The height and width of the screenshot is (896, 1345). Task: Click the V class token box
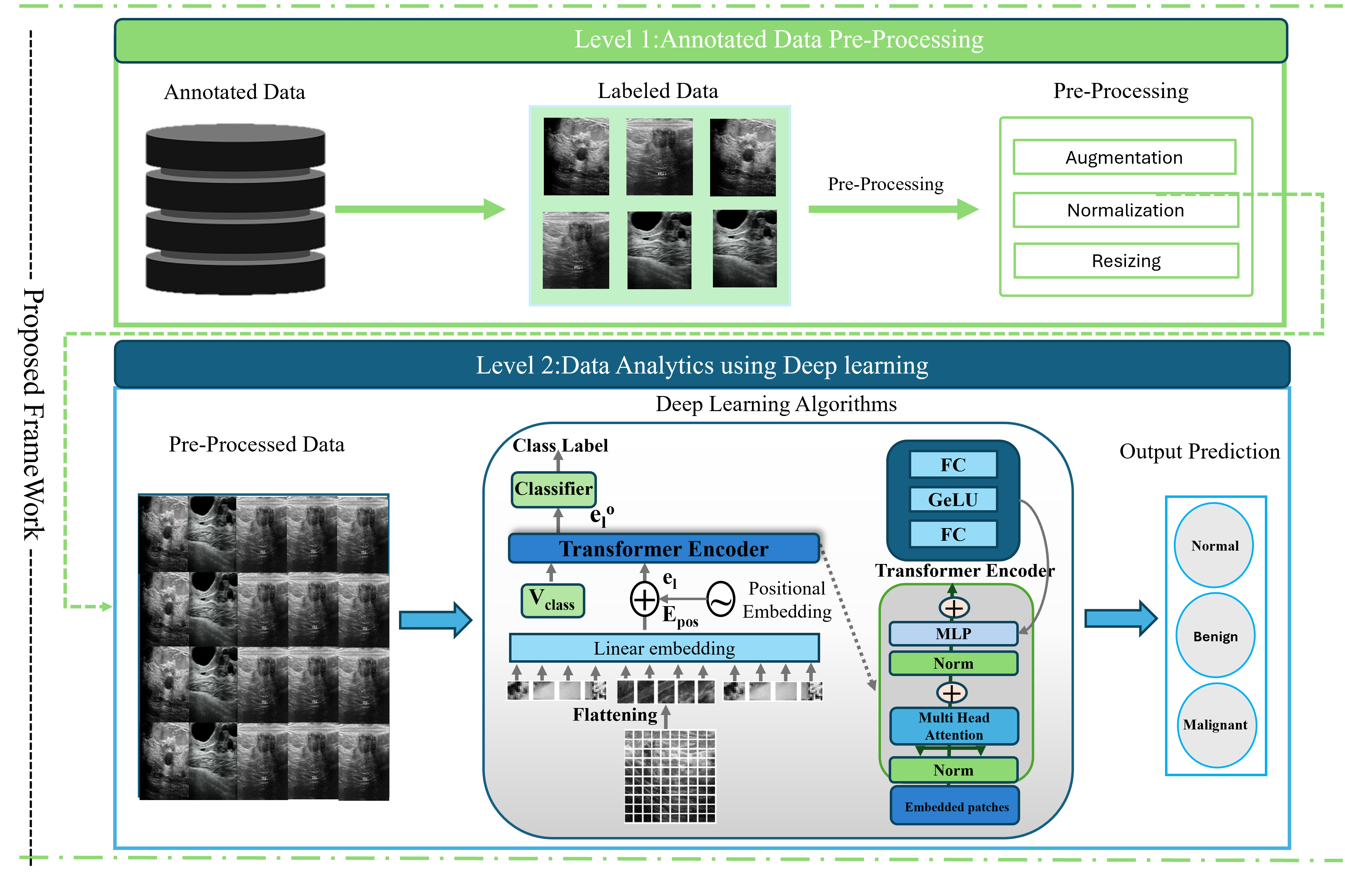552,600
